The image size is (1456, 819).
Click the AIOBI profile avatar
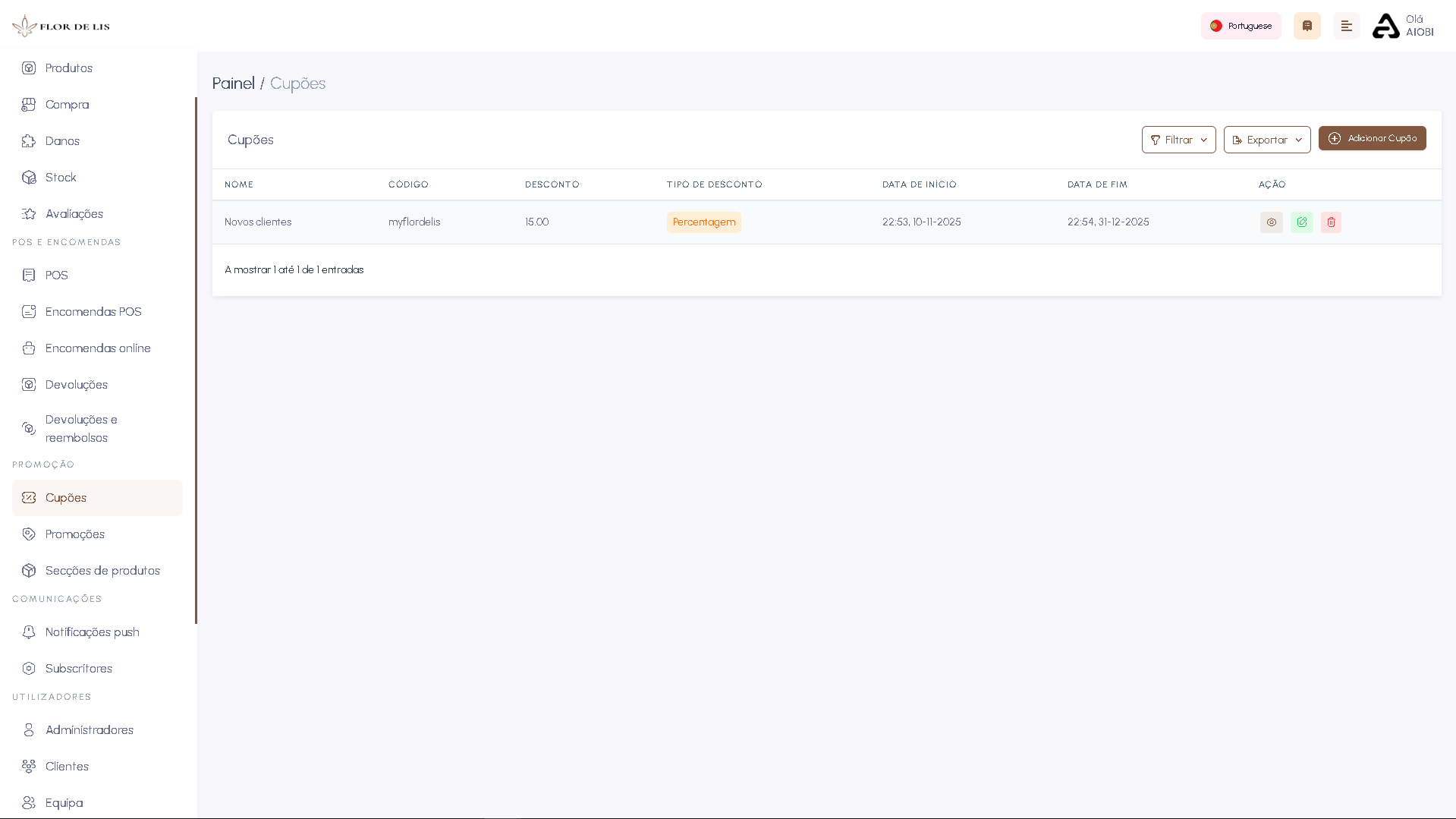[x=1386, y=25]
